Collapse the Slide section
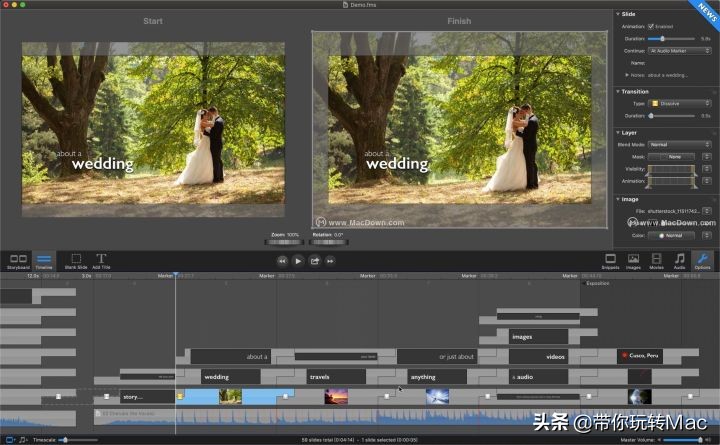The width and height of the screenshot is (720, 445). (x=618, y=14)
